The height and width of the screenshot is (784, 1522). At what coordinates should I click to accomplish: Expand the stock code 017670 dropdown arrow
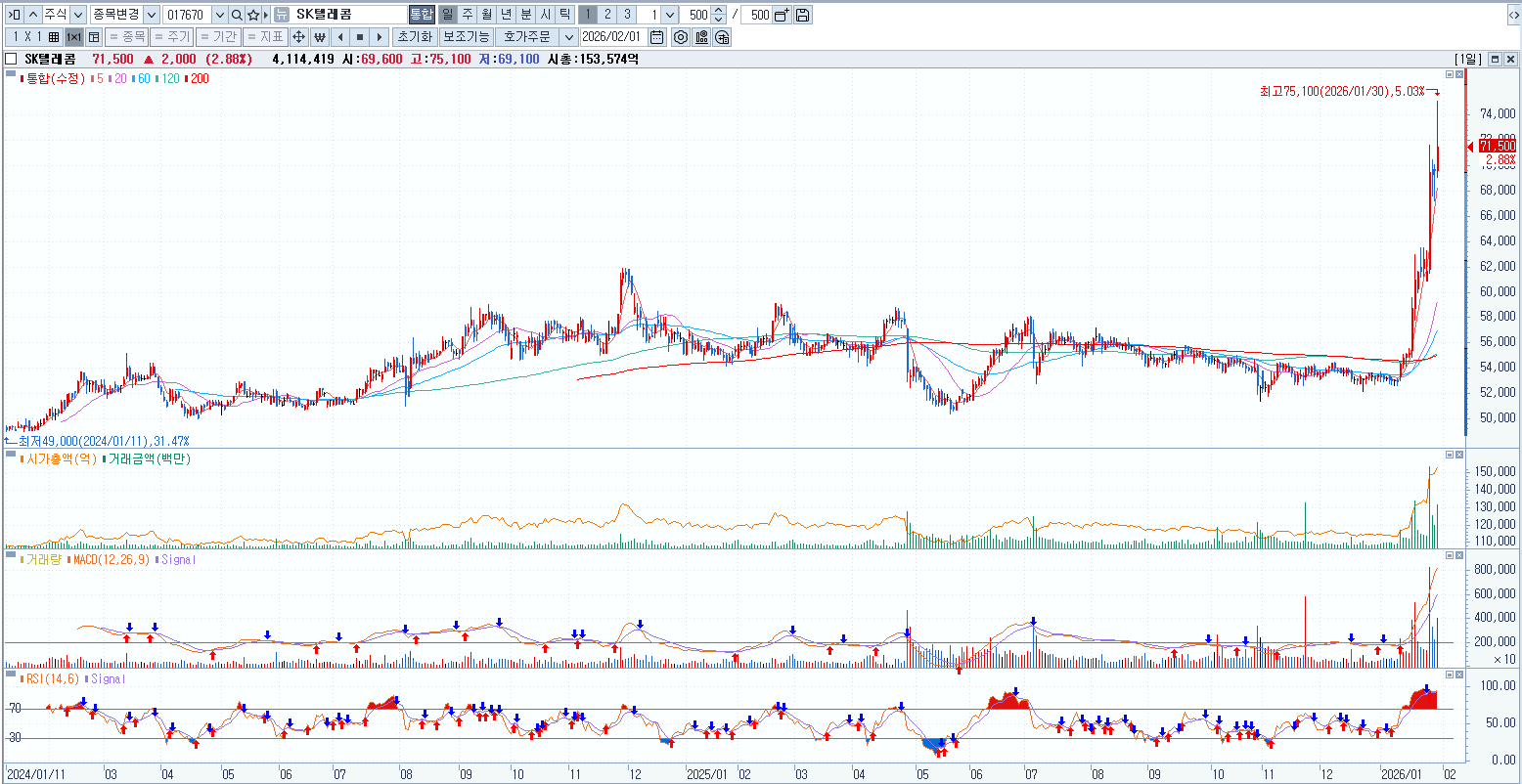[219, 15]
